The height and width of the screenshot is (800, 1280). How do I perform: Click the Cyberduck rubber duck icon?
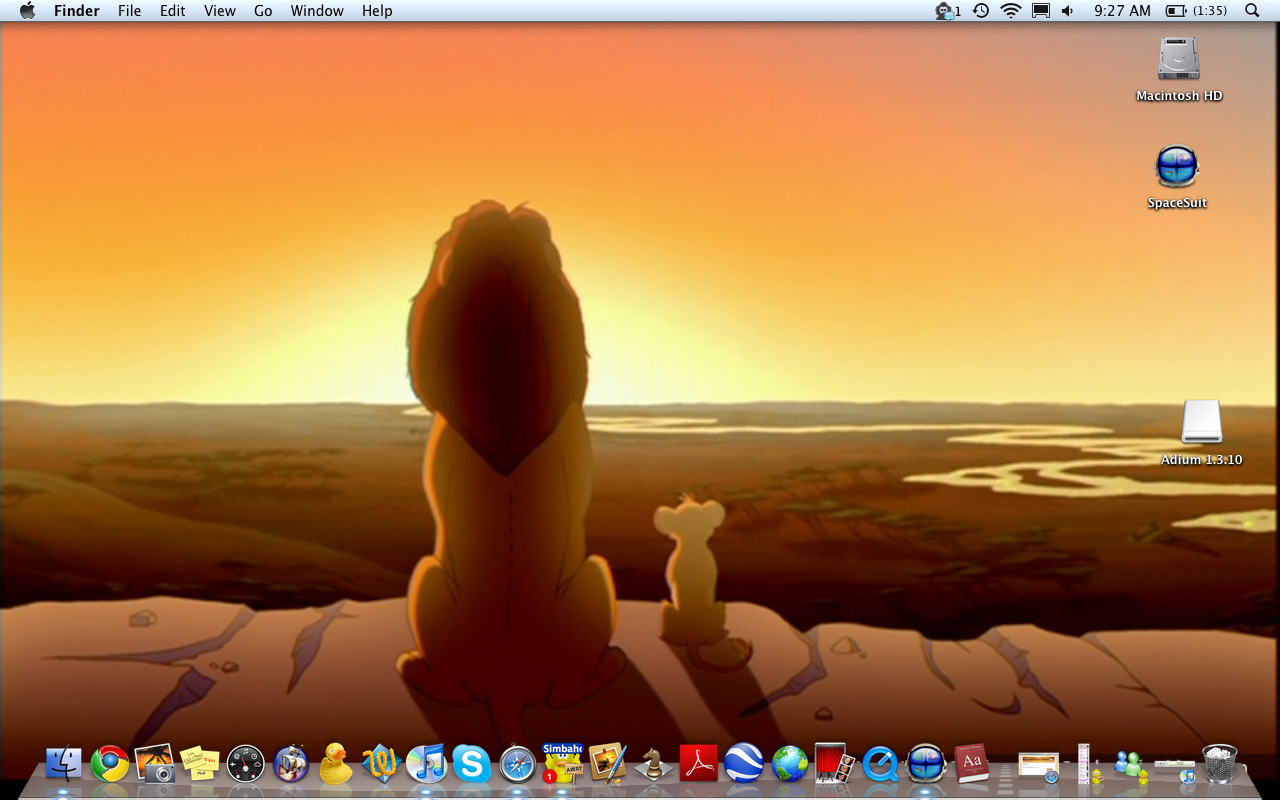click(x=336, y=764)
